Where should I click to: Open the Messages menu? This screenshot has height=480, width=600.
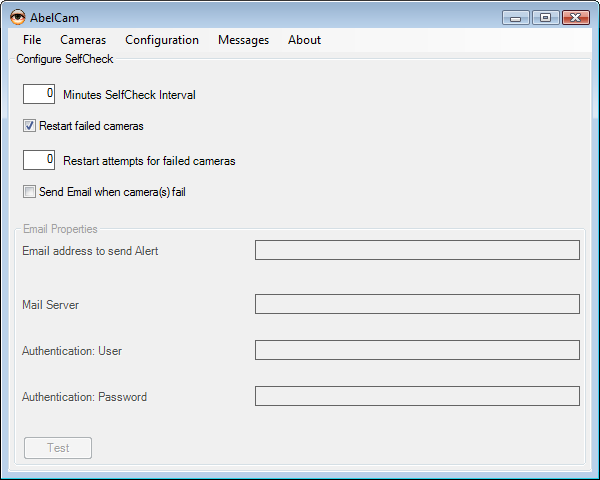tap(243, 40)
